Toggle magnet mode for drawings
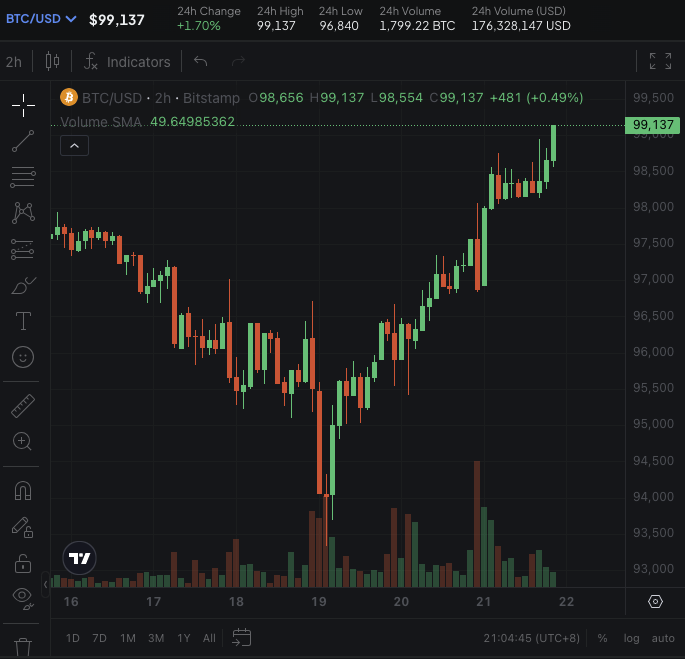Viewport: 685px width, 659px height. (x=23, y=491)
